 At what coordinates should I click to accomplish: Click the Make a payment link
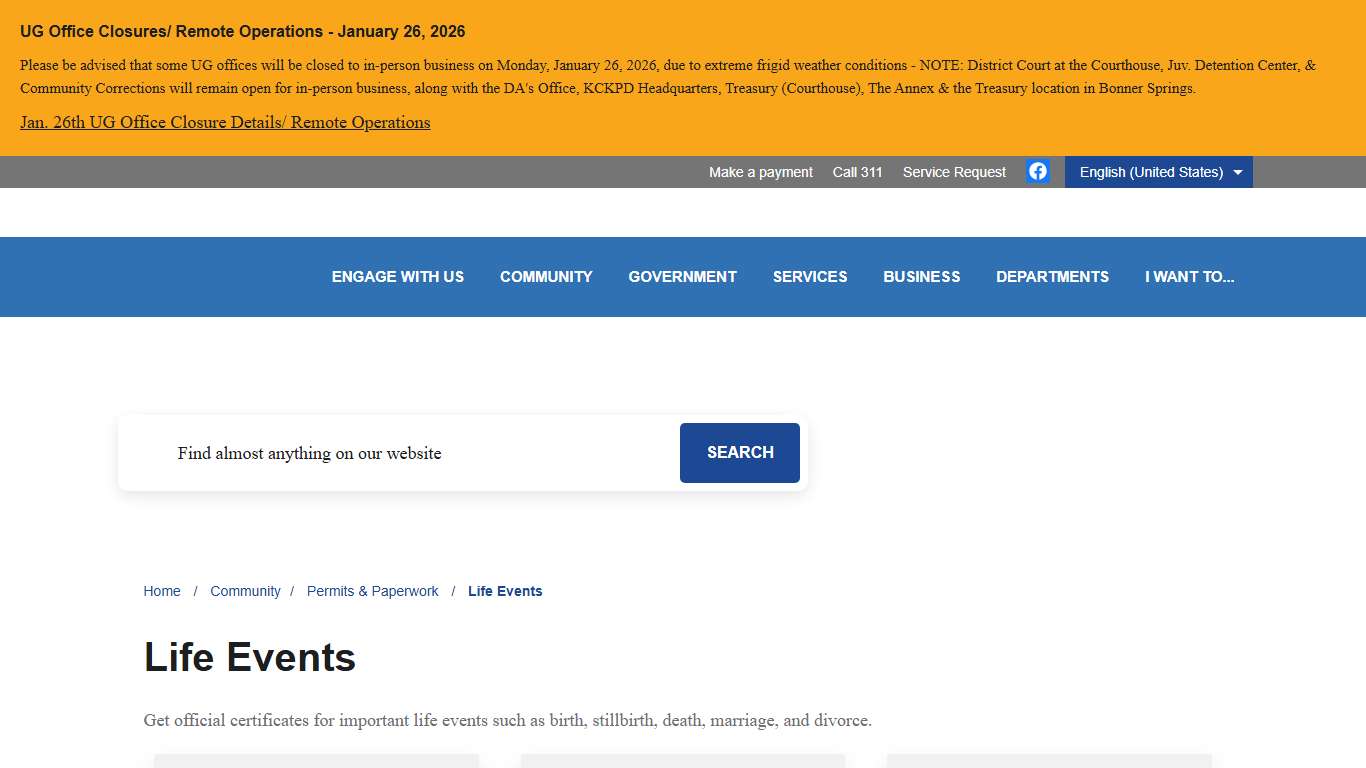coord(760,172)
